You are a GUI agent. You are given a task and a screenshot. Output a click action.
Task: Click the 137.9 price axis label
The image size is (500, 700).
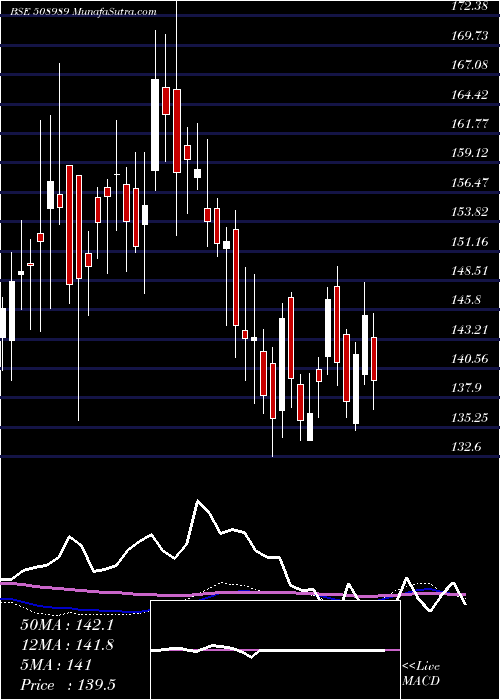(x=467, y=388)
